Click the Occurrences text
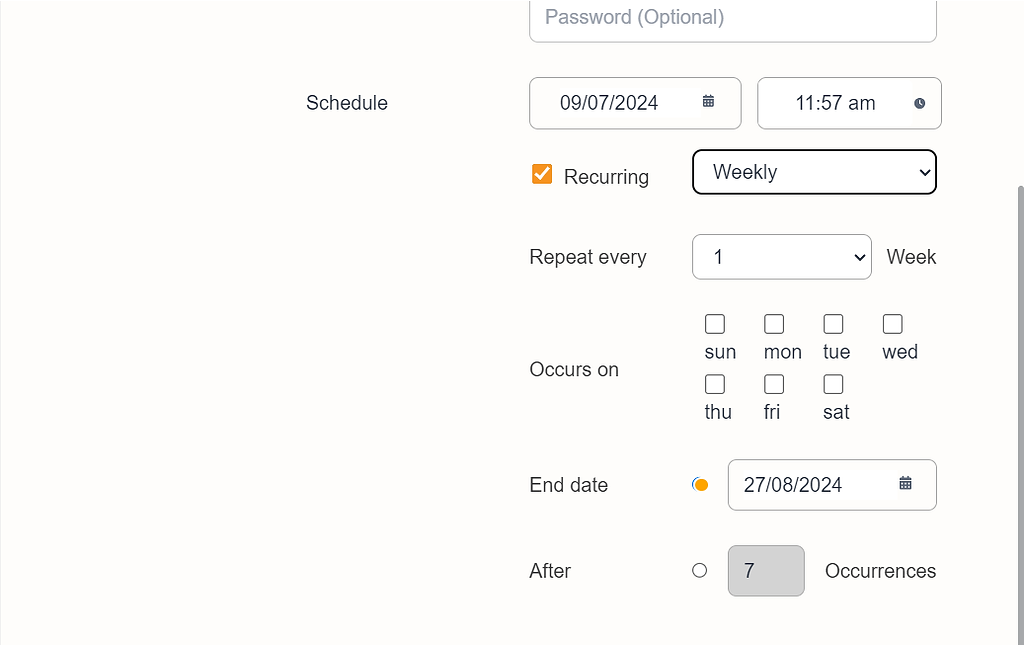Viewport: 1024px width, 645px height. 880,571
